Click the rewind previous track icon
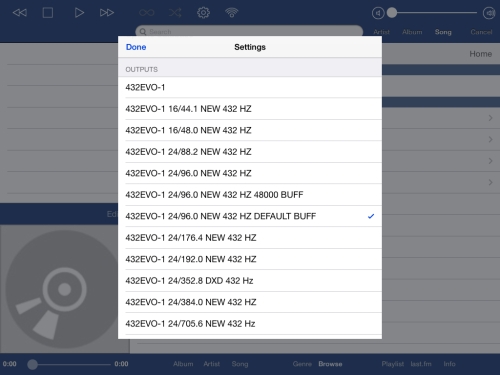Image resolution: width=500 pixels, height=375 pixels. [x=20, y=13]
